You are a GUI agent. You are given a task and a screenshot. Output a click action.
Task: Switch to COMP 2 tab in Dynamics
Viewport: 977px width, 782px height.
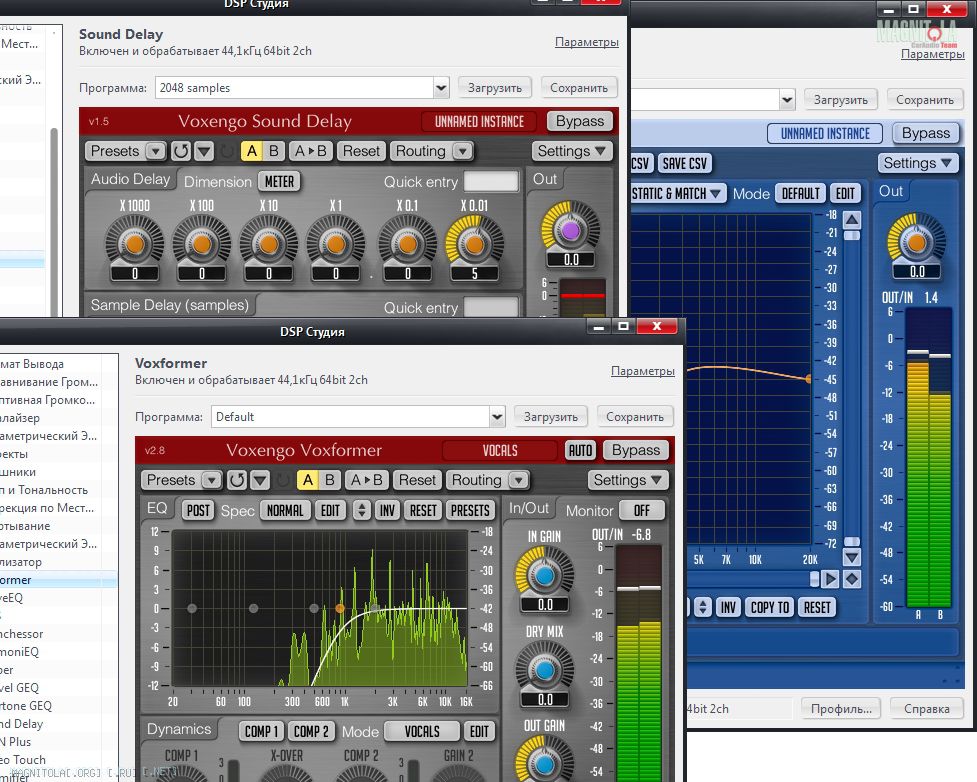pyautogui.click(x=311, y=732)
